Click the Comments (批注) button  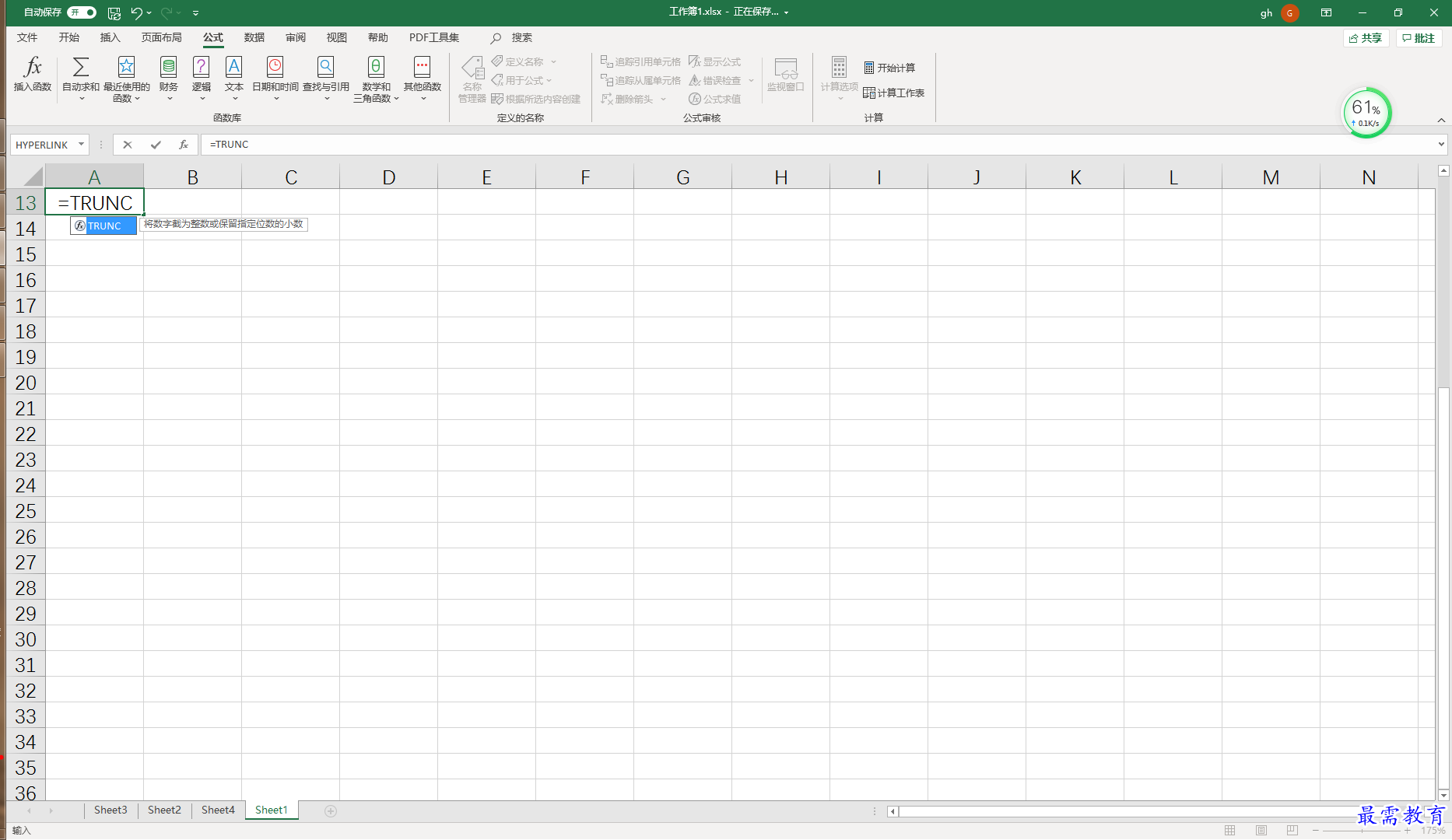pyautogui.click(x=1419, y=38)
